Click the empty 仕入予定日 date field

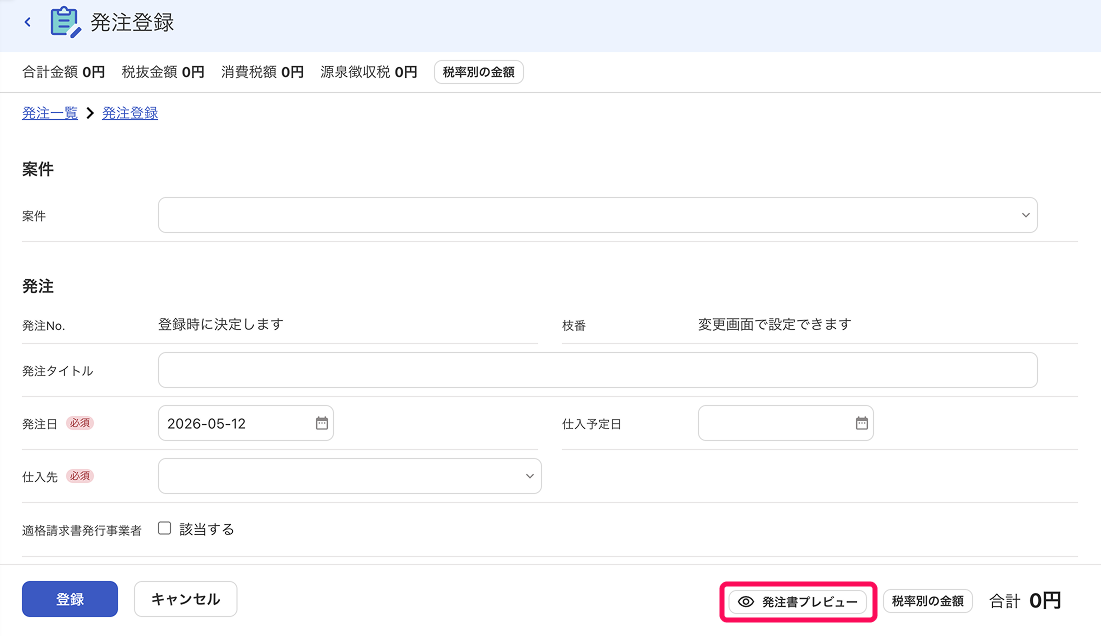[786, 423]
